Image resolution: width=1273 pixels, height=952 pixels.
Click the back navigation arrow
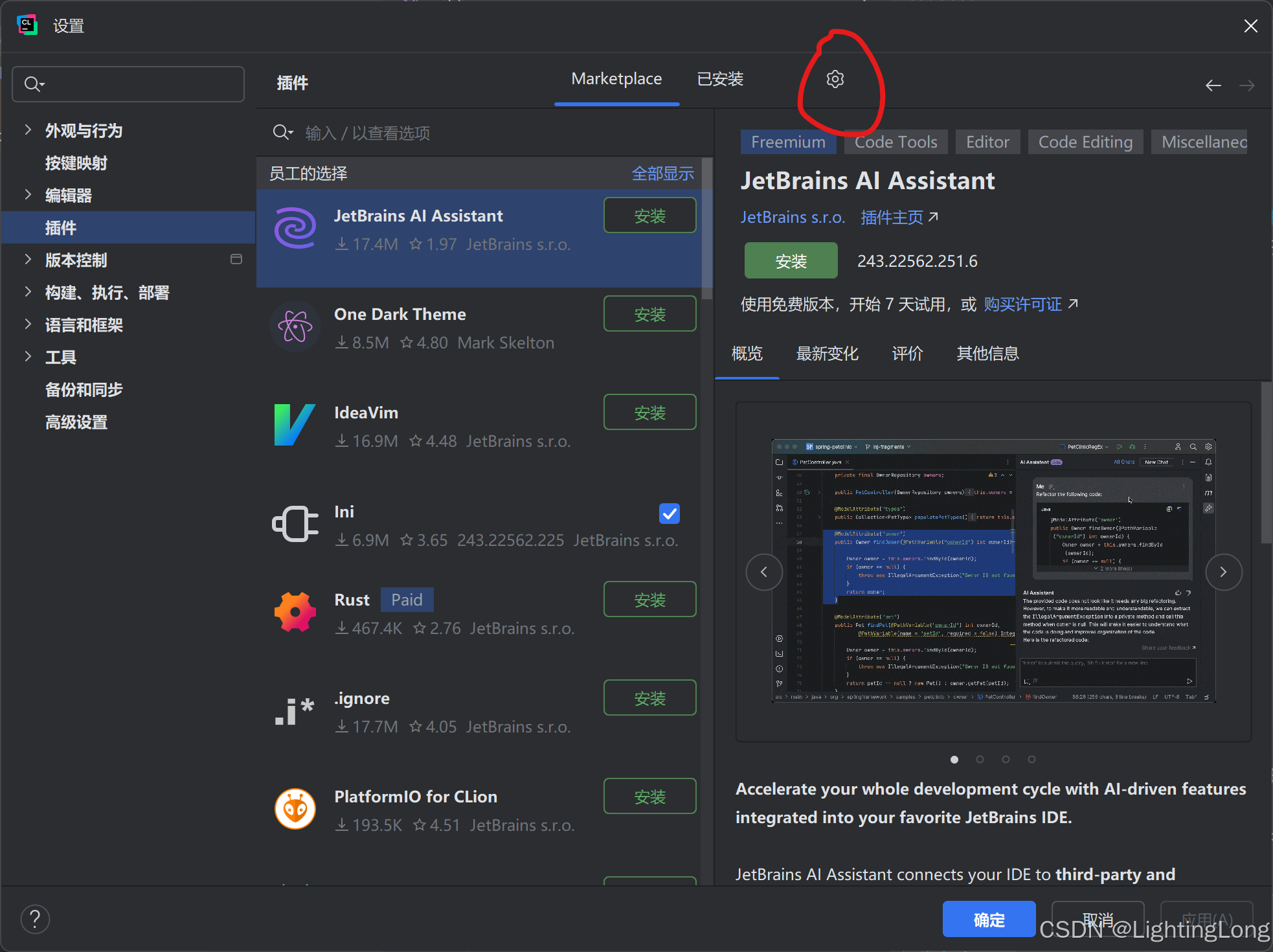pyautogui.click(x=1213, y=85)
